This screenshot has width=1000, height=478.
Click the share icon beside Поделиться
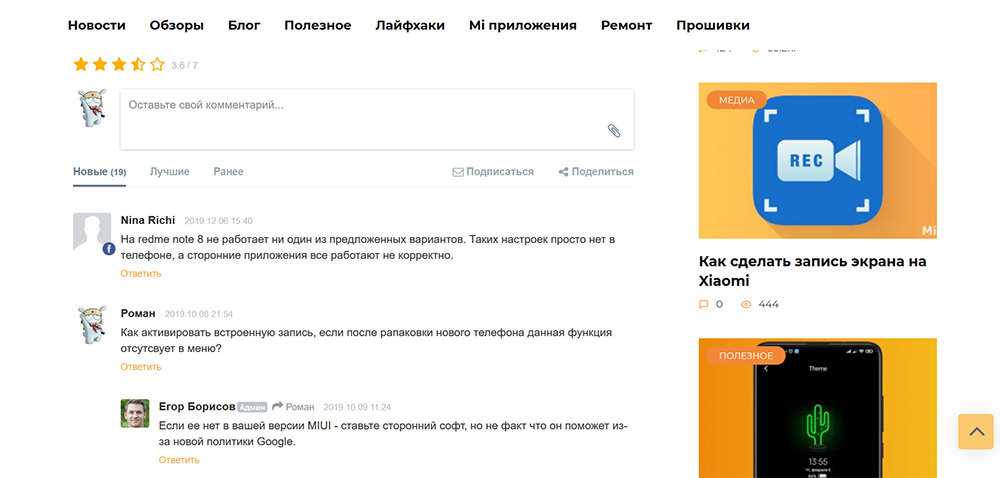click(563, 172)
